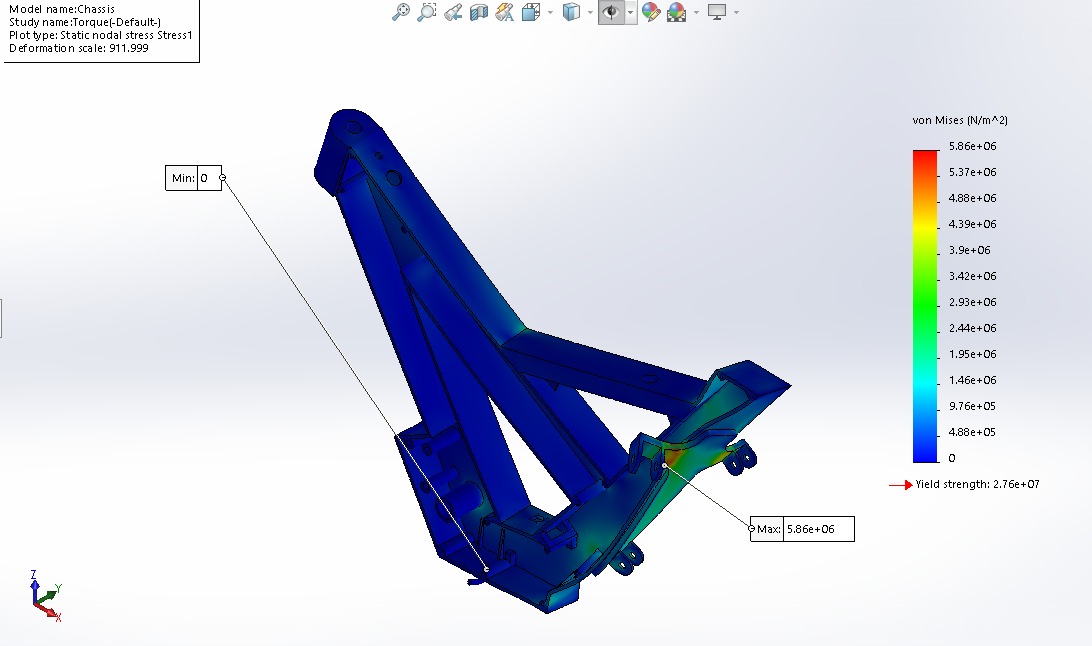The width and height of the screenshot is (1092, 646).
Task: Toggle the Section View tool
Action: click(478, 12)
